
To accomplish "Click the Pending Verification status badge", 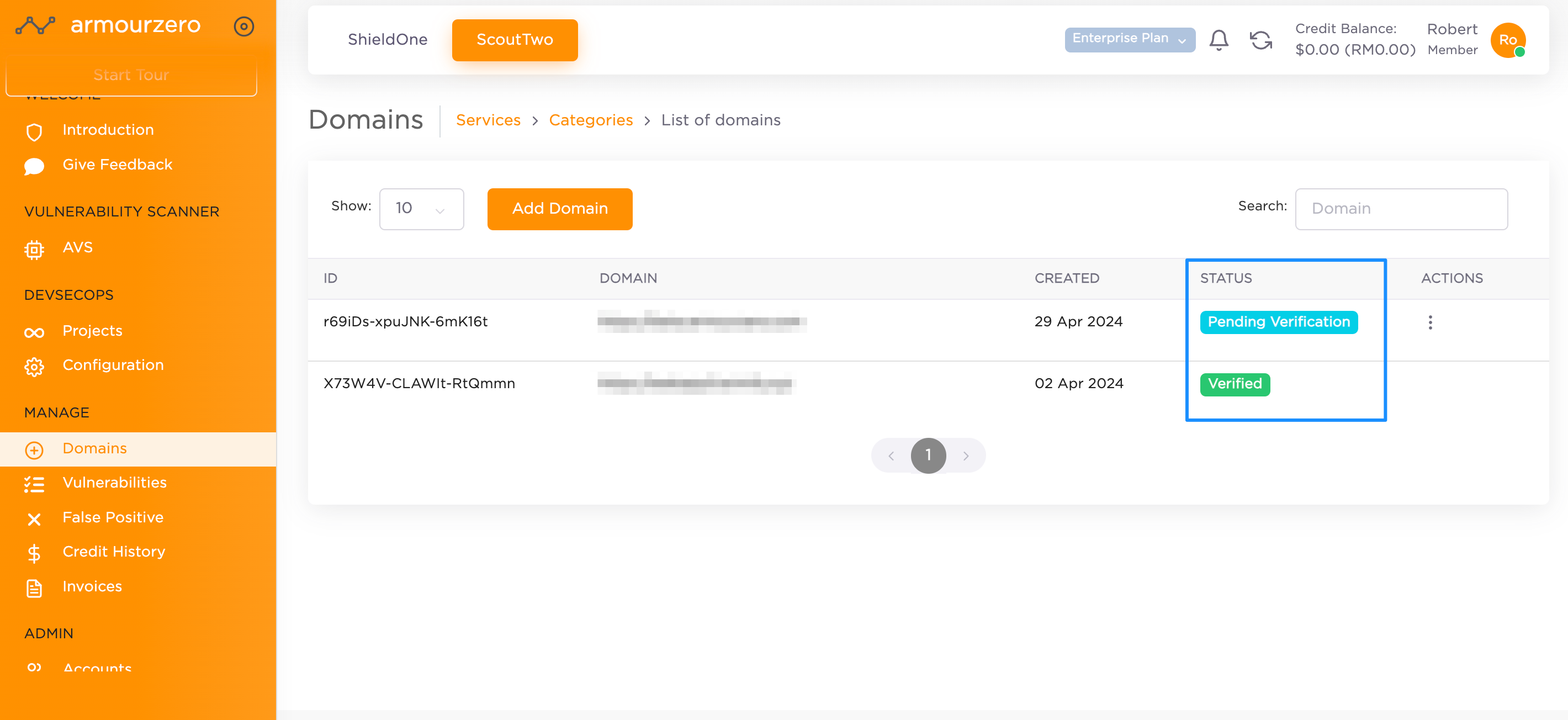I will pos(1278,322).
